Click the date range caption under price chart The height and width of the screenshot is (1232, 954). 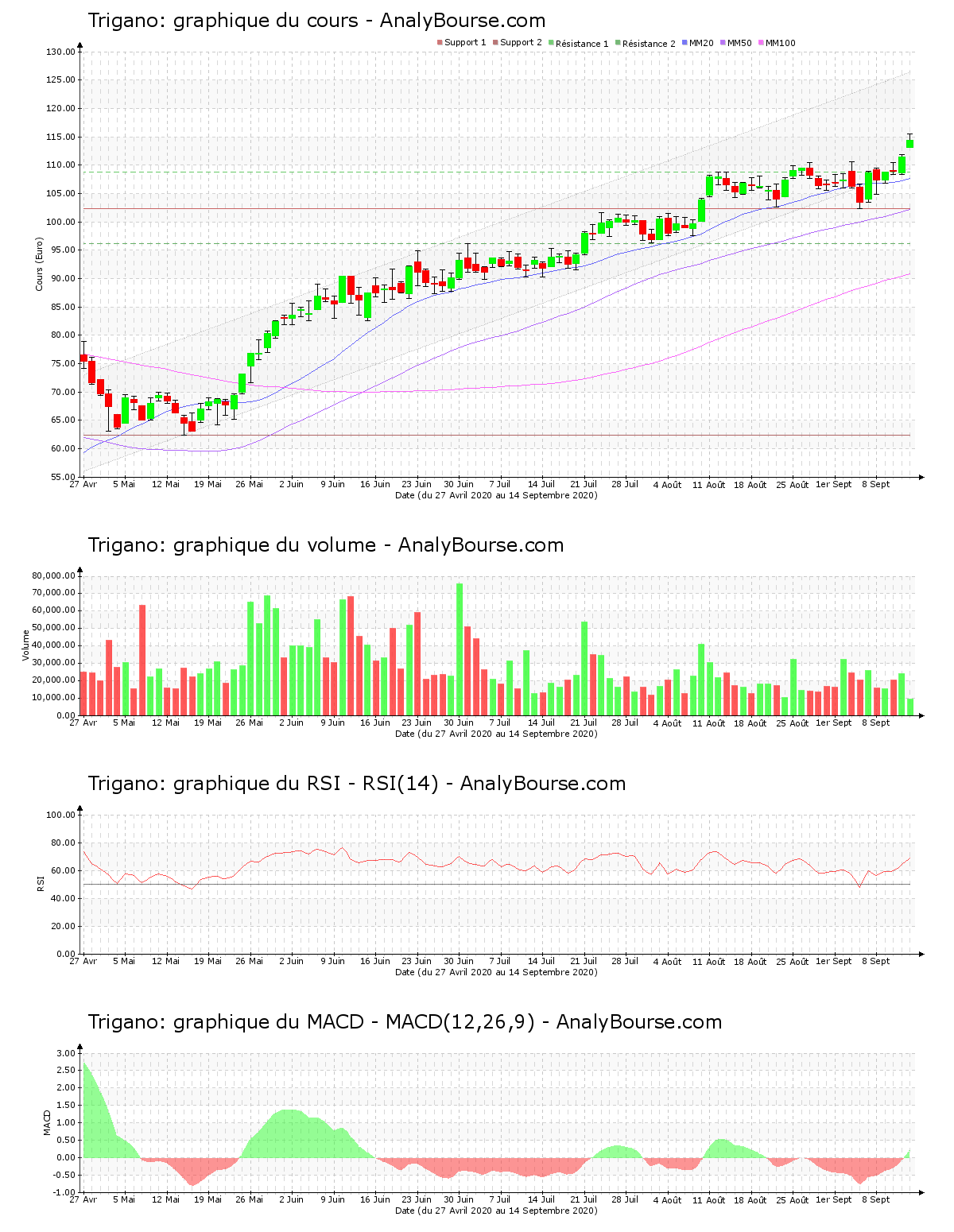(496, 495)
